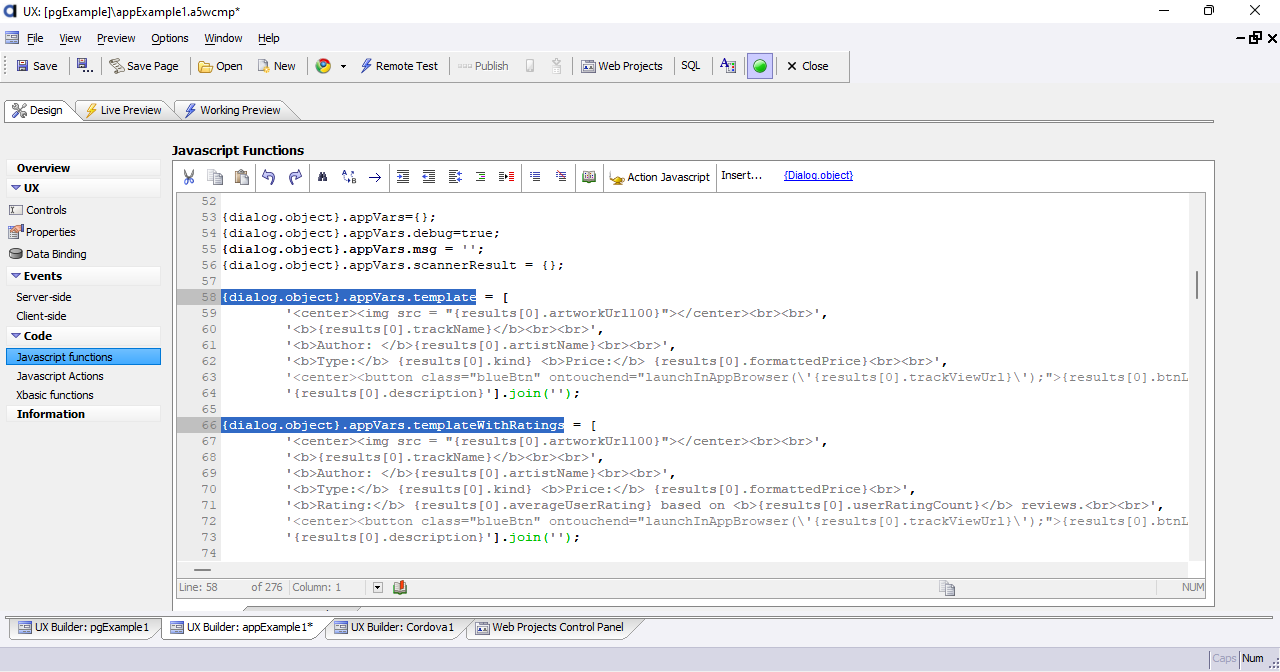1280x672 pixels.
Task: Open the Action Javascript genie builder
Action: click(x=660, y=177)
